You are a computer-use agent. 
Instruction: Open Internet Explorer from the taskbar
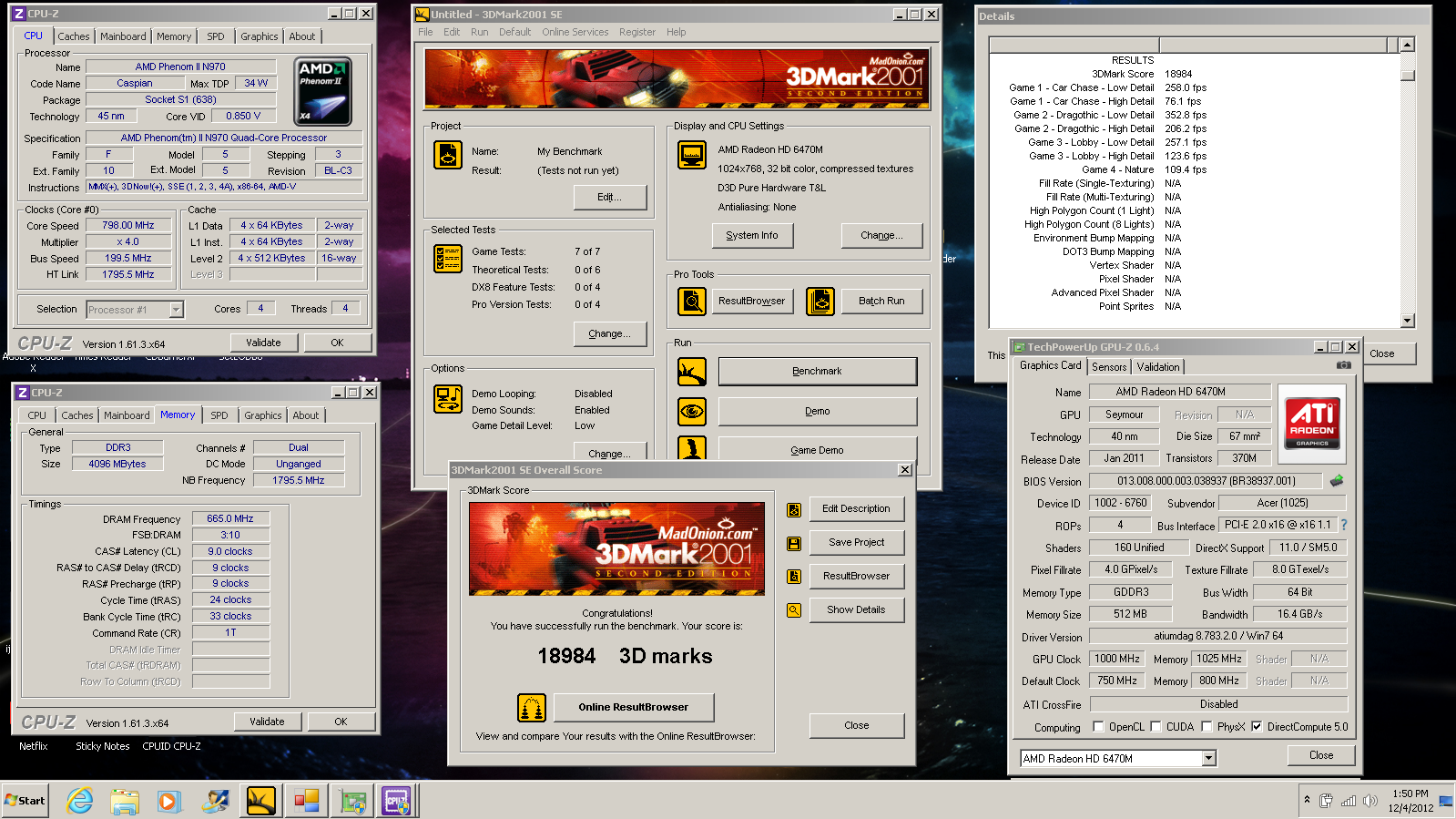pyautogui.click(x=80, y=801)
